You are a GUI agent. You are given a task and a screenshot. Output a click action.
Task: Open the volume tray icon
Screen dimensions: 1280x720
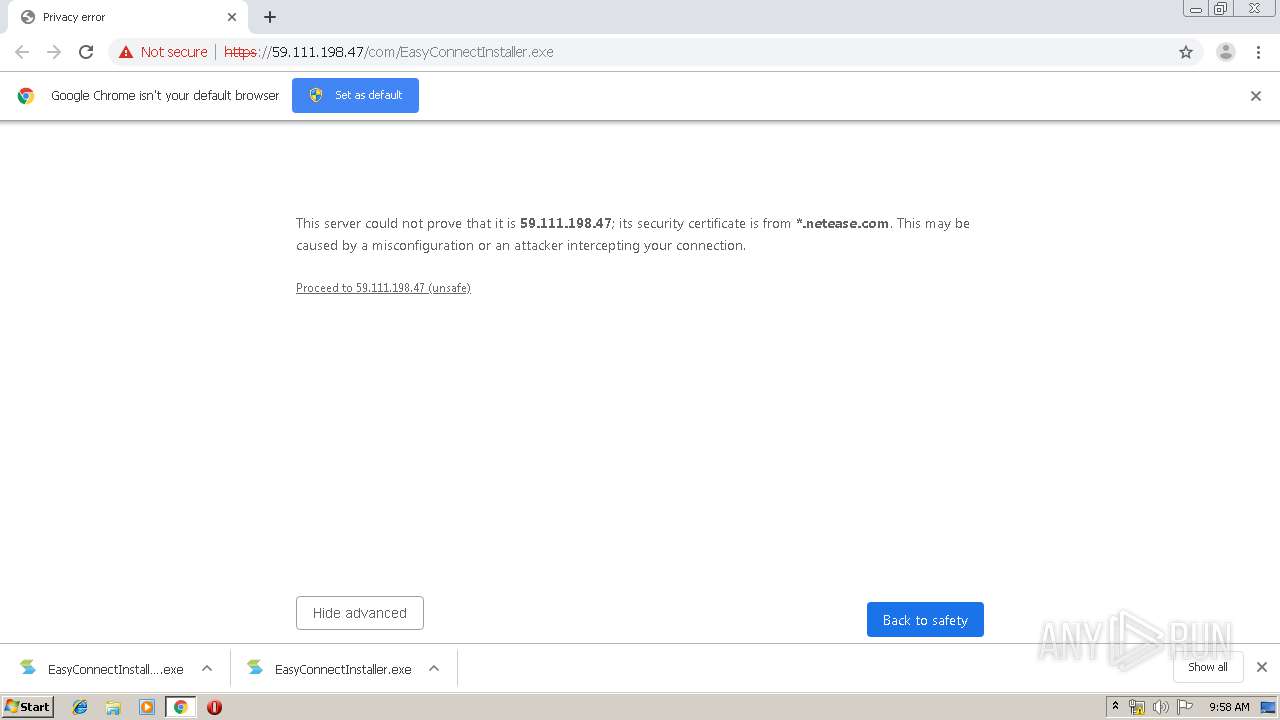[x=1161, y=707]
